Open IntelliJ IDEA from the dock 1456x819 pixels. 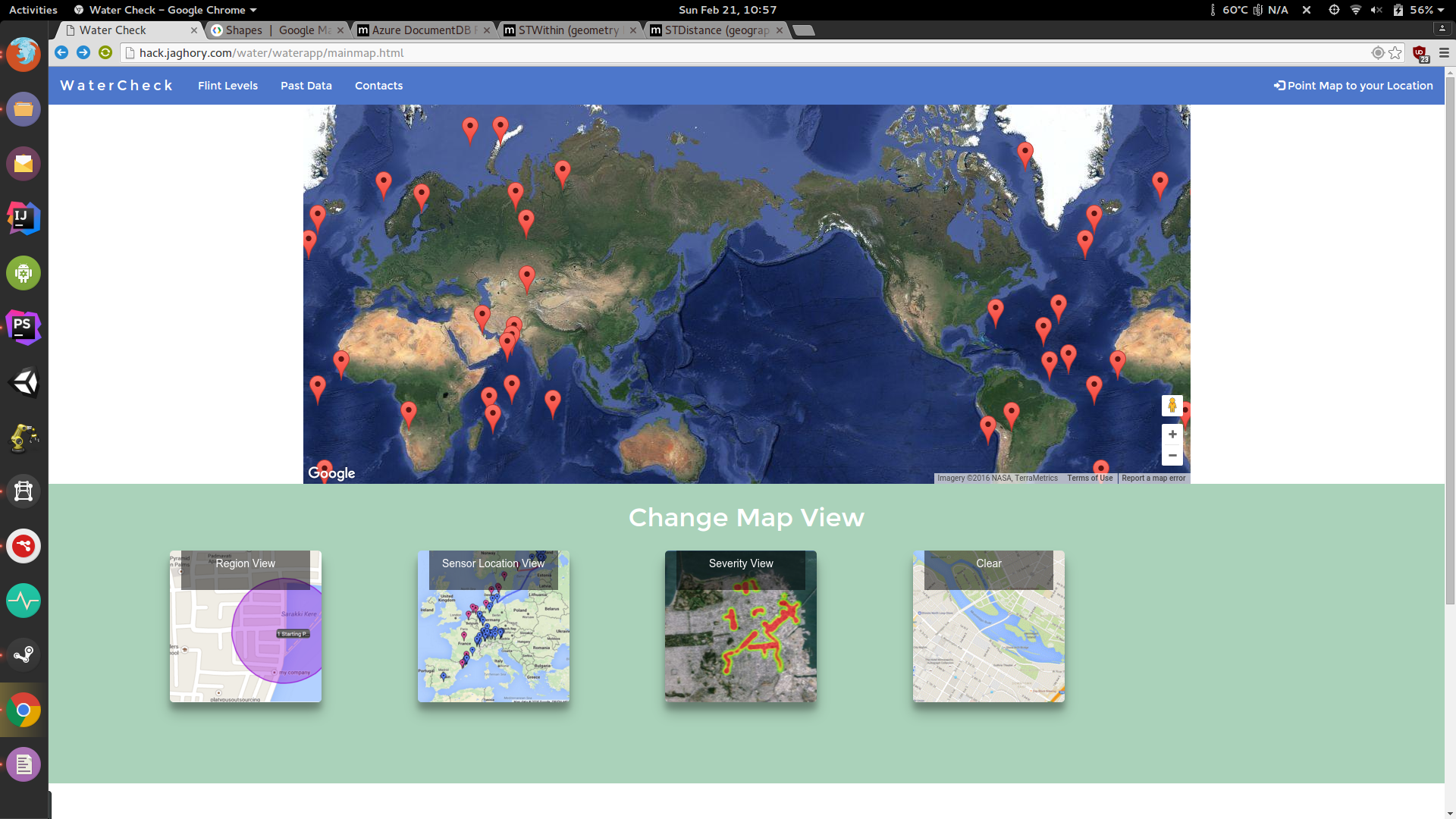point(24,218)
